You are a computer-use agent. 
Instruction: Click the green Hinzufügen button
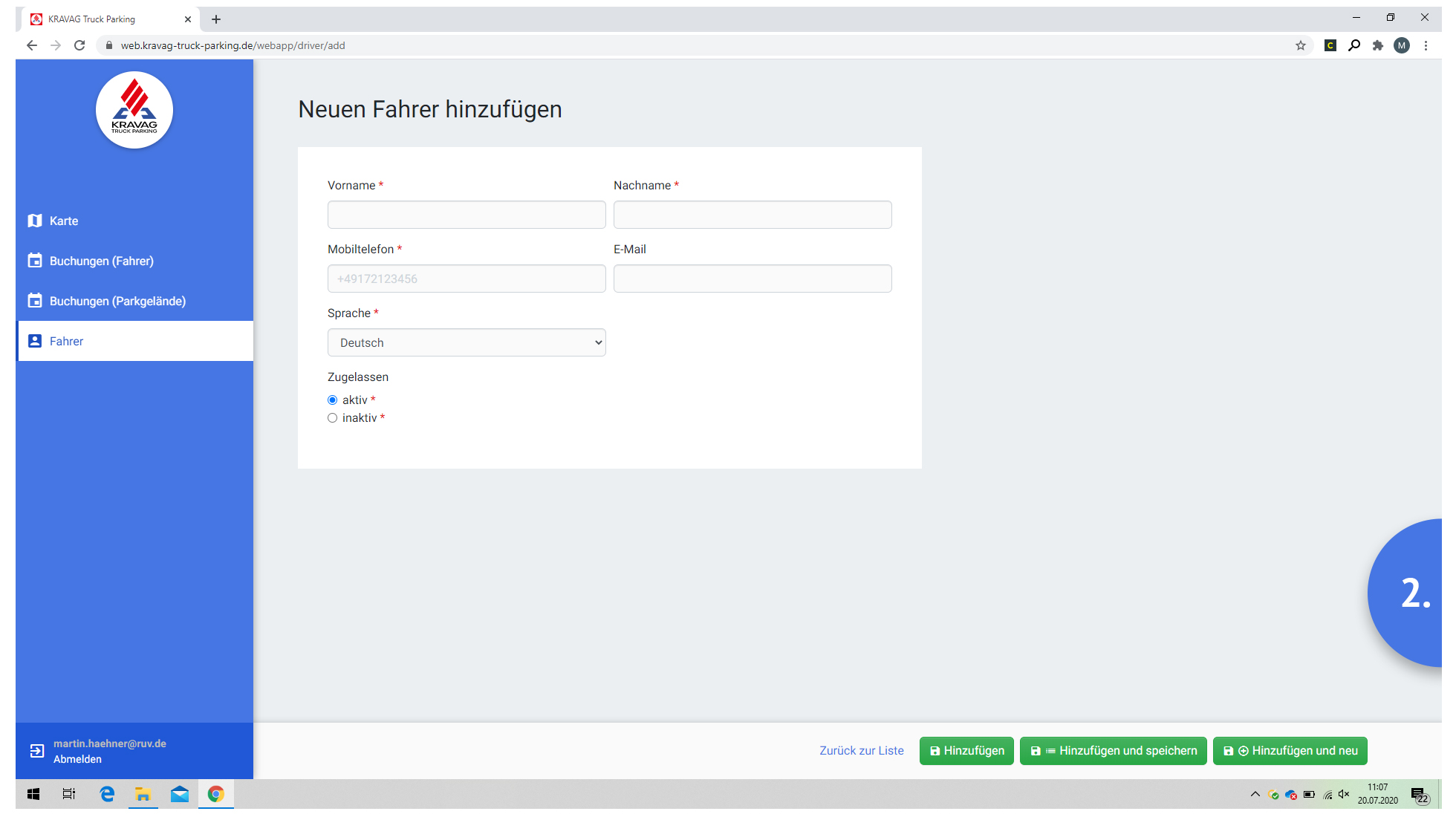tap(966, 750)
